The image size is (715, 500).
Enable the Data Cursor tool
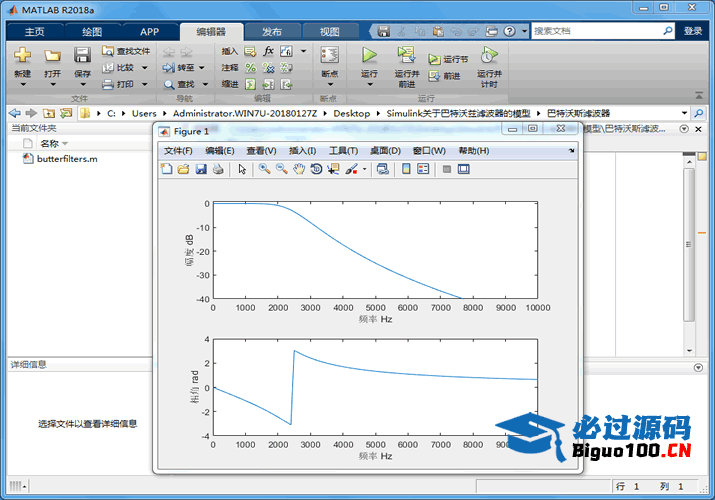pos(333,170)
